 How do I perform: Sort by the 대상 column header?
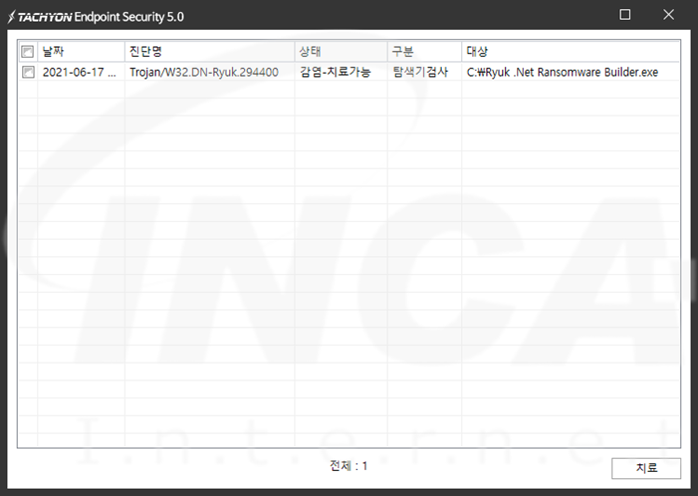click(571, 52)
